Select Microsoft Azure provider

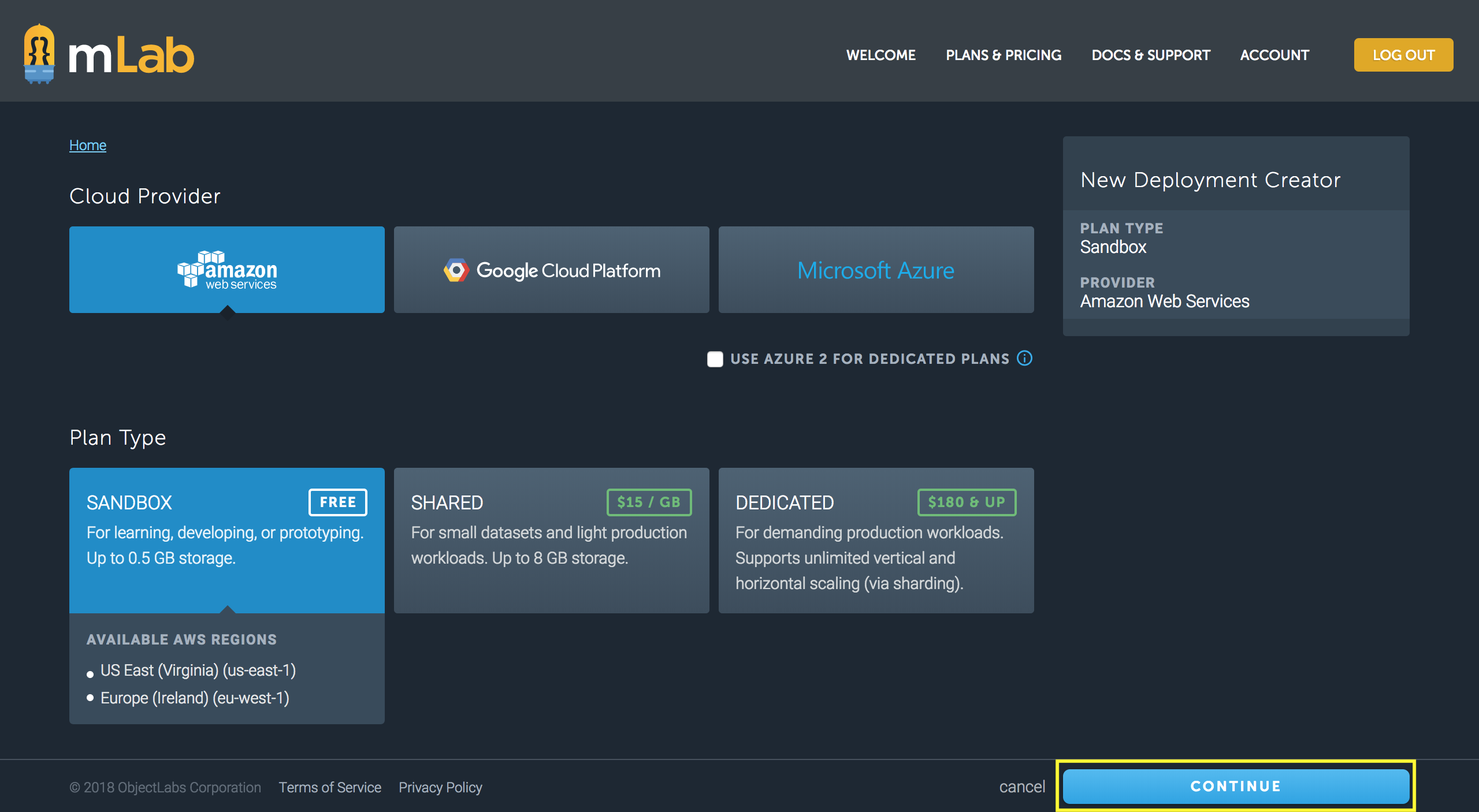tap(876, 270)
